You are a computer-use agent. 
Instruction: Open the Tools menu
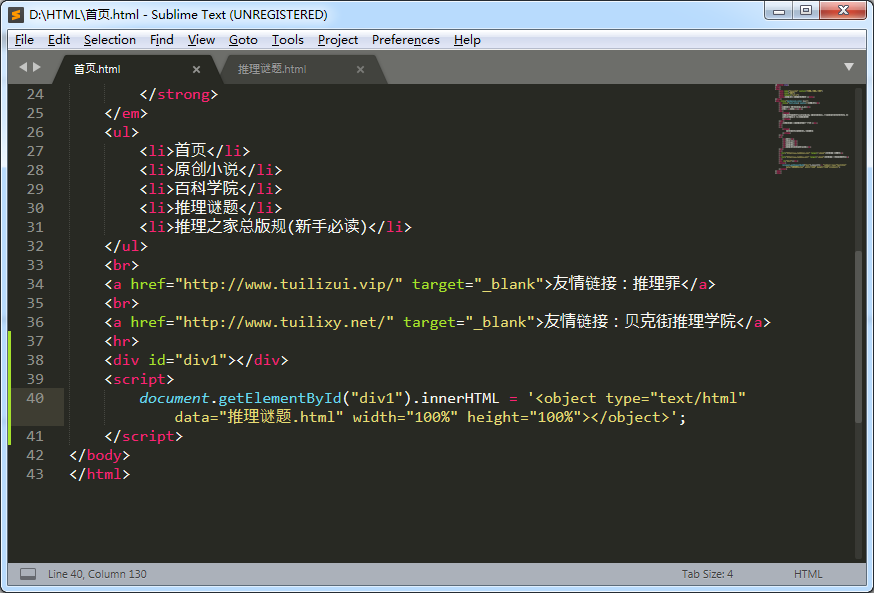coord(288,40)
